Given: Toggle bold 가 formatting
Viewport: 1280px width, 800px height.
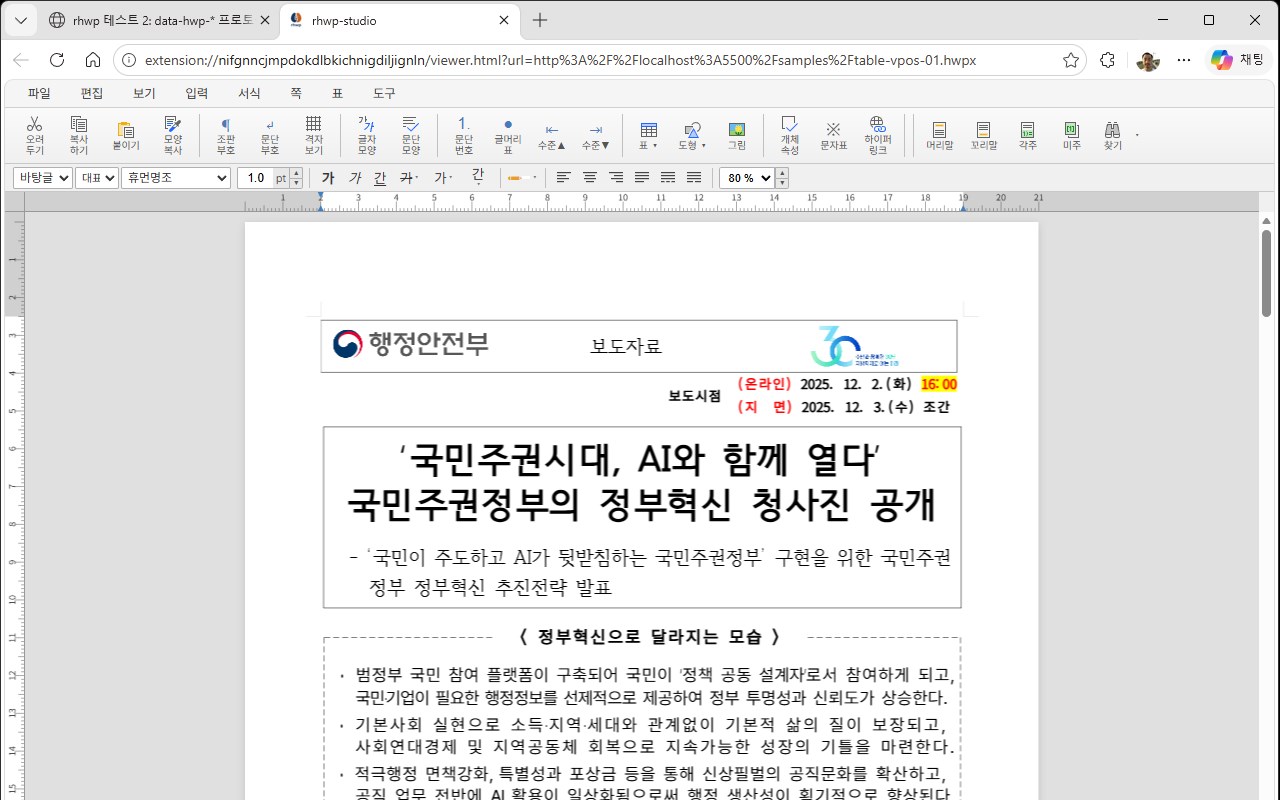Looking at the screenshot, I should click(x=328, y=178).
